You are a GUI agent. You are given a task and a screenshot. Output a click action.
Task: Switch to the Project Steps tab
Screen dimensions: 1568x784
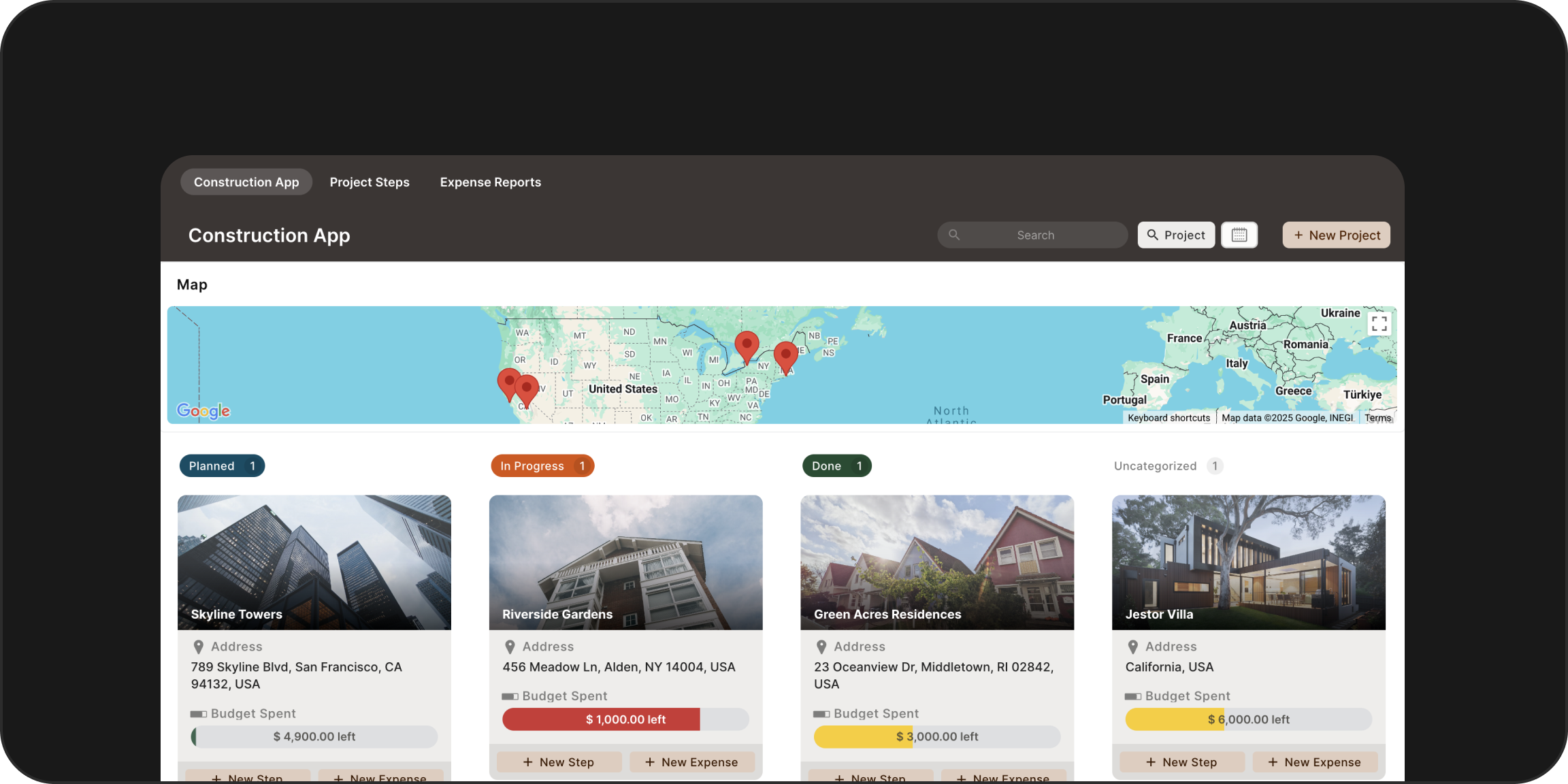click(370, 182)
